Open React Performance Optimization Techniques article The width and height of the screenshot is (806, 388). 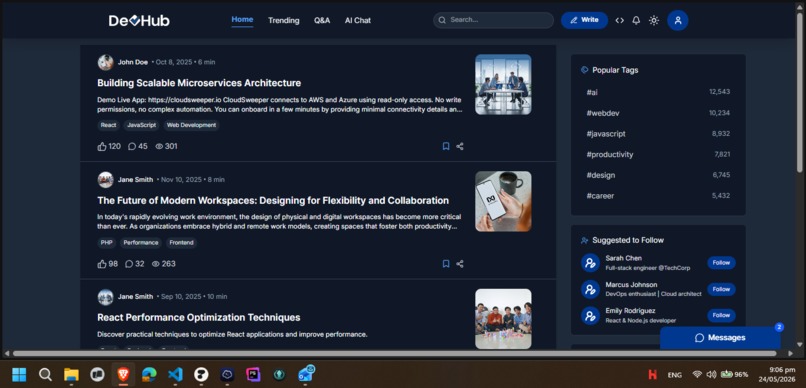click(198, 317)
